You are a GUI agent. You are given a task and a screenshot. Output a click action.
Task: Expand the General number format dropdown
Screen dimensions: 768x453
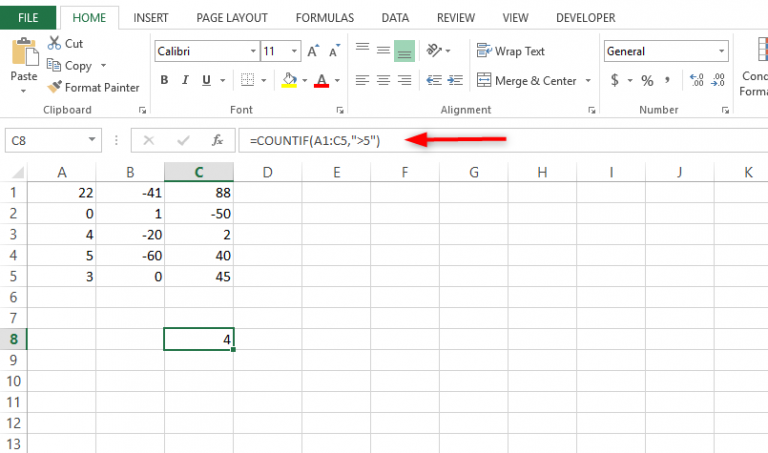pyautogui.click(x=721, y=51)
